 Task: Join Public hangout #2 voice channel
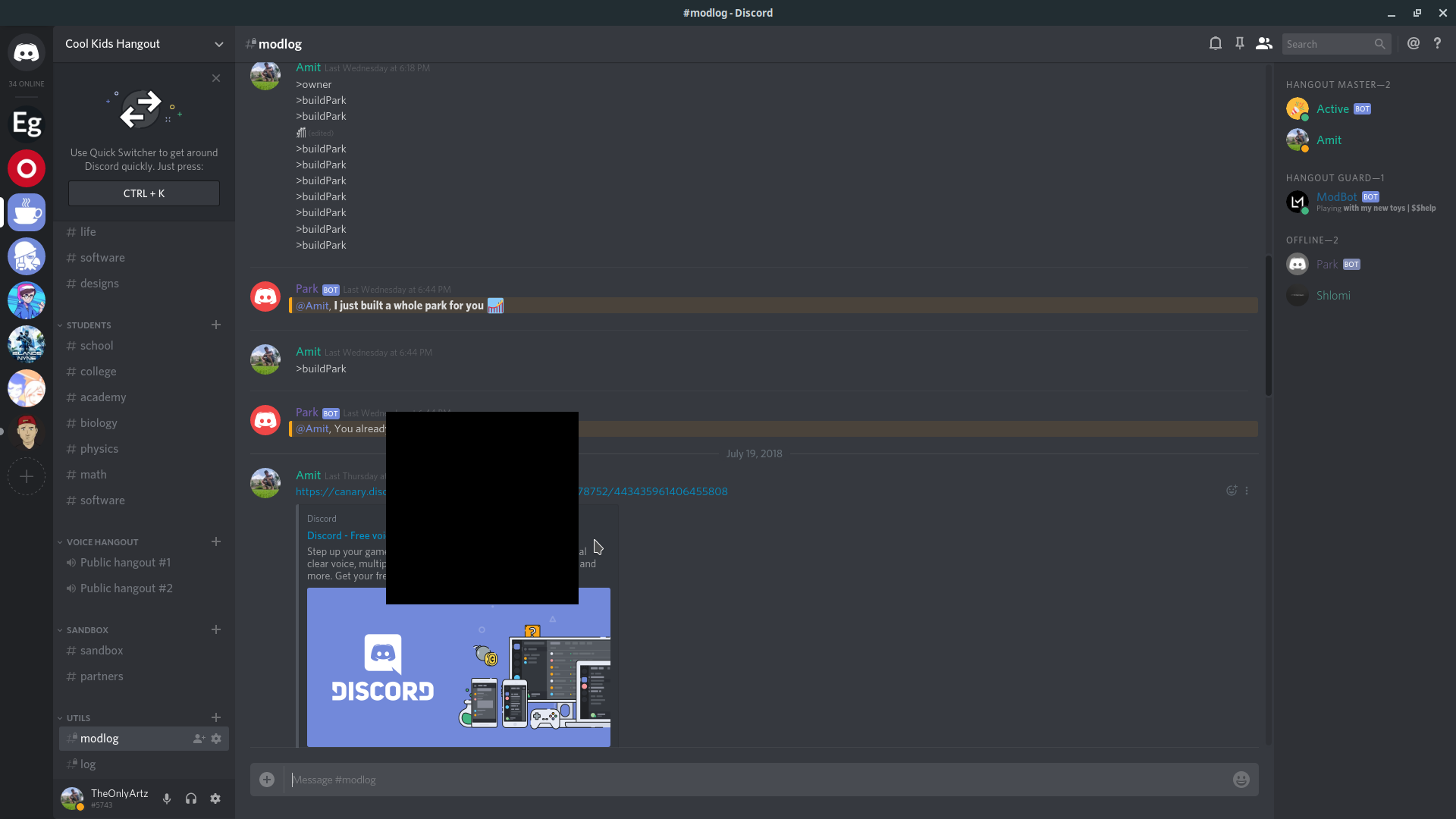click(144, 588)
